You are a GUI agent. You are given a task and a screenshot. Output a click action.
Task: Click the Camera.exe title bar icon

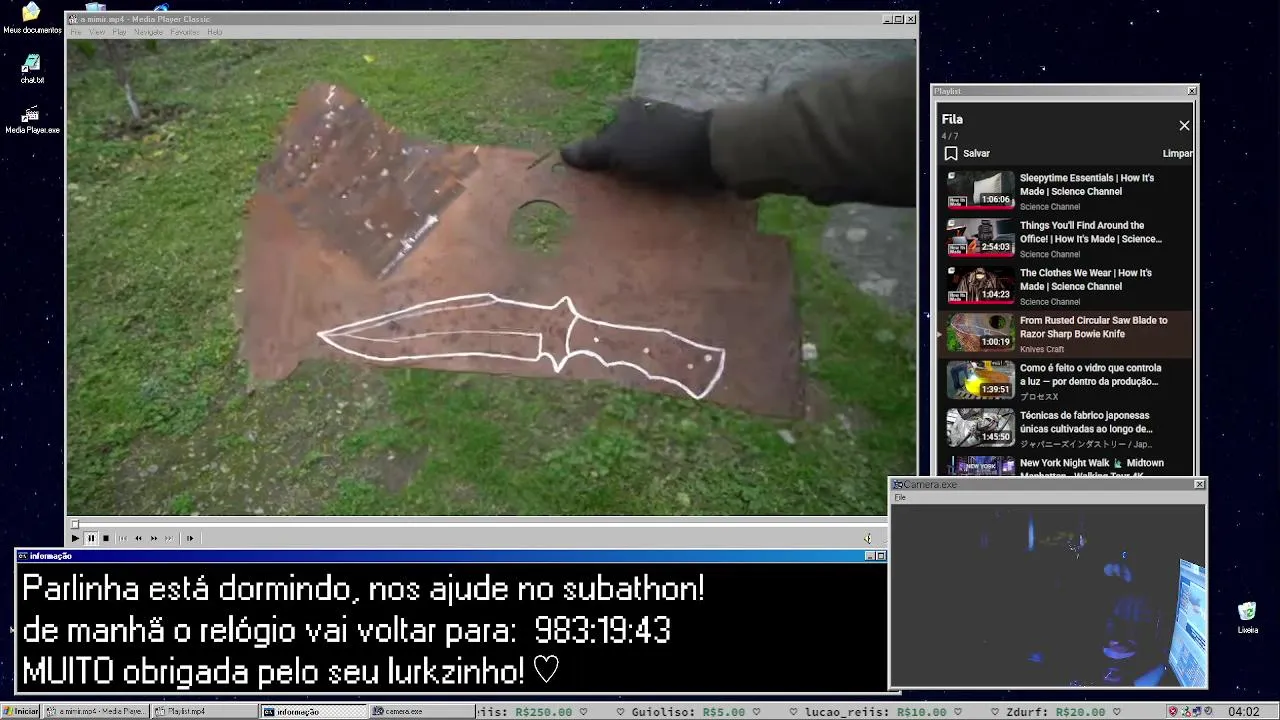[898, 485]
